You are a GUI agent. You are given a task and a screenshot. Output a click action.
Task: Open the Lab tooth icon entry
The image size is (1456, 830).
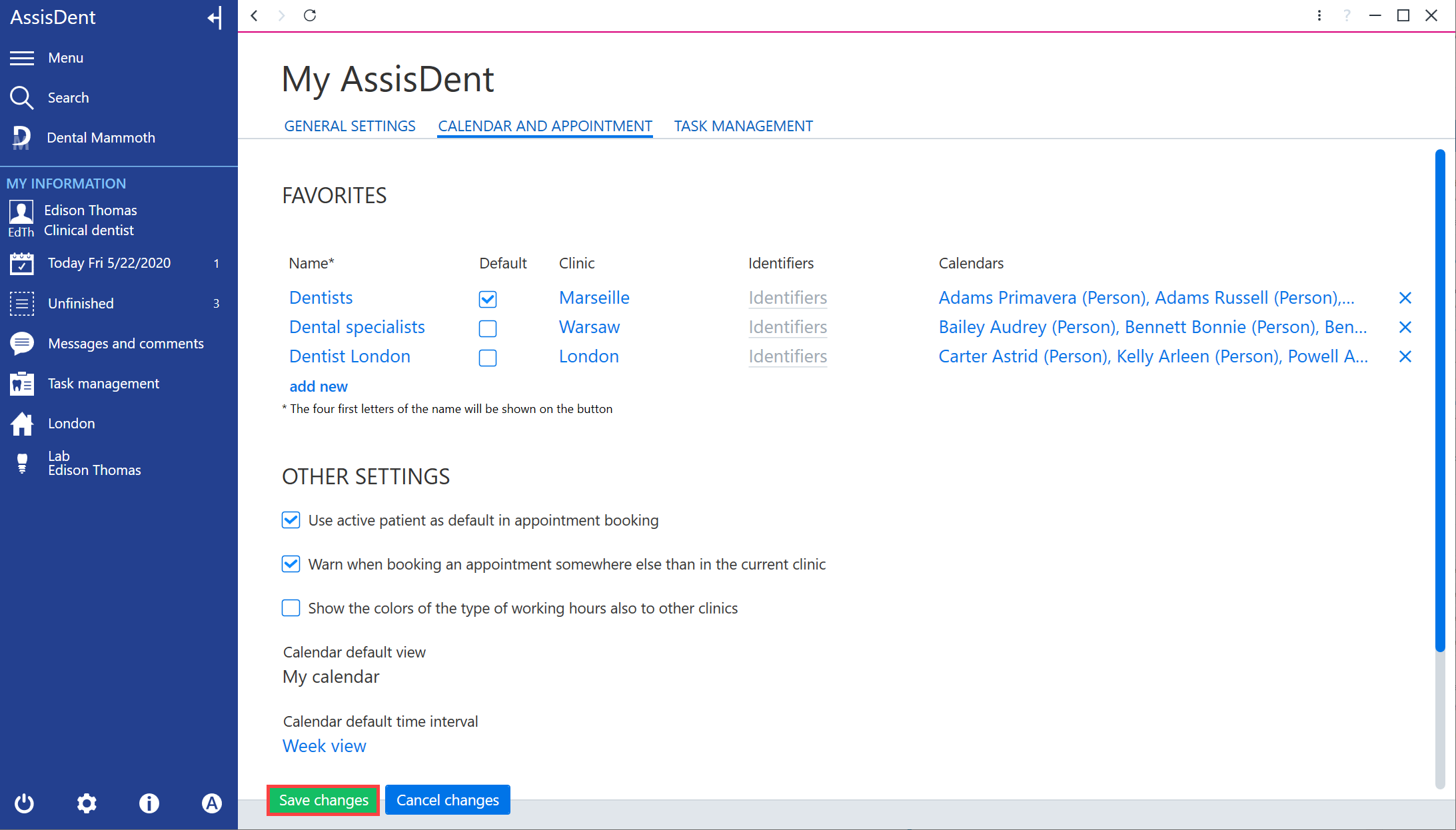tap(22, 464)
